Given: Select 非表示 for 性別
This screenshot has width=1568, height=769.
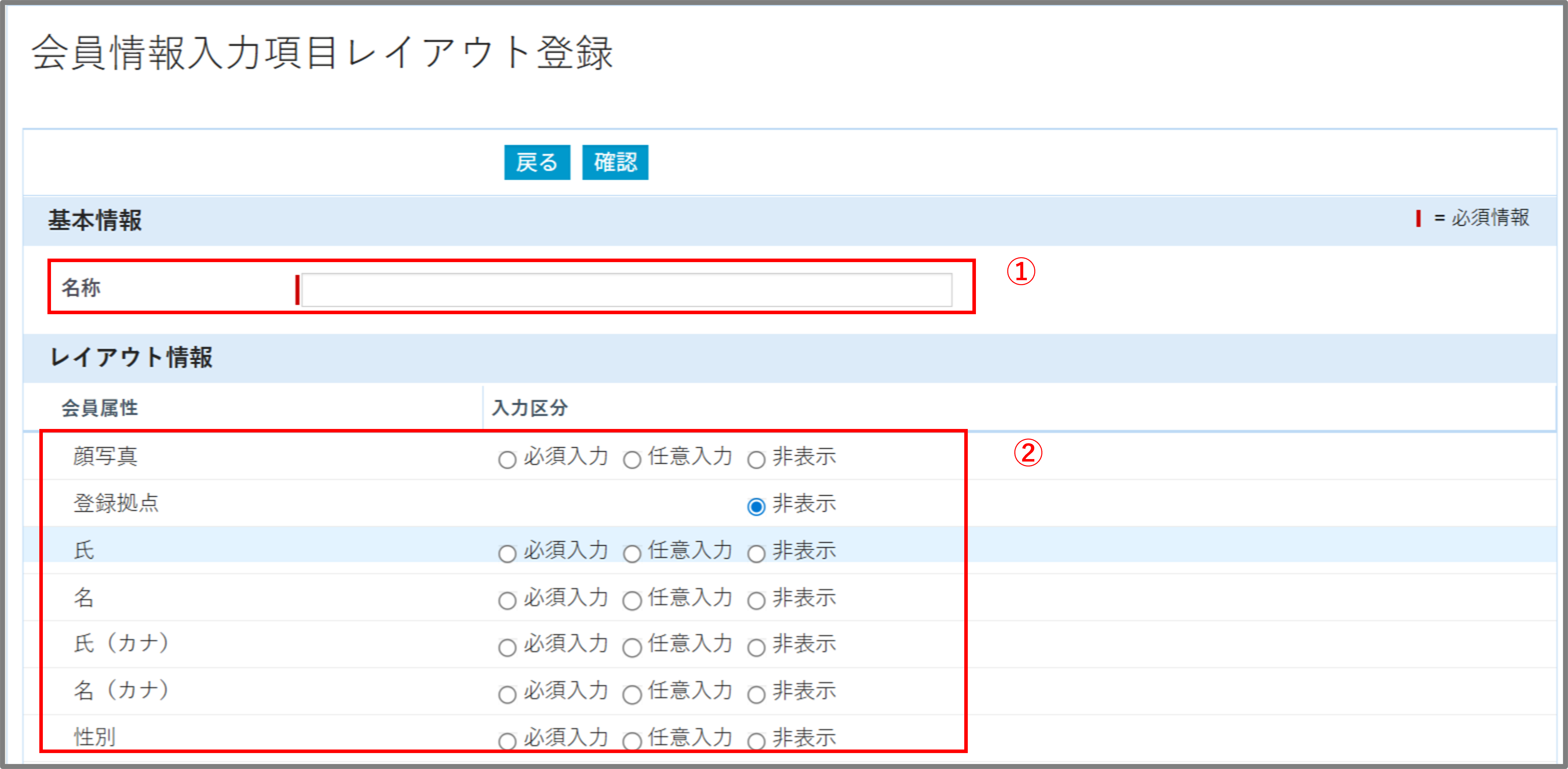Looking at the screenshot, I should coord(756,741).
